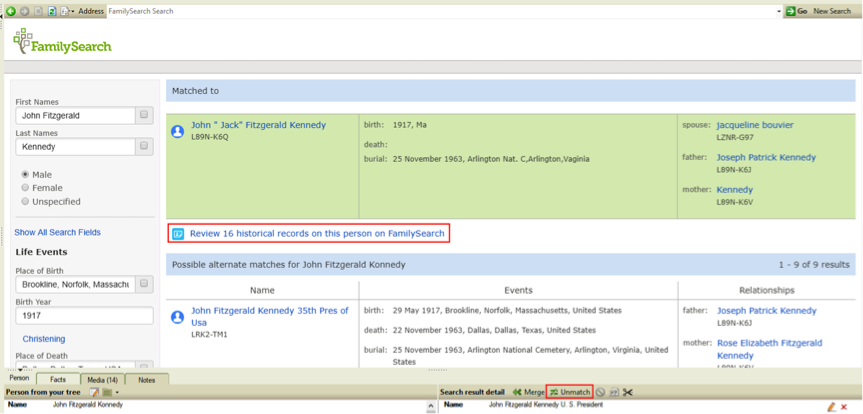Select the Unspecified gender radio button
This screenshot has height=414, width=863.
tap(25, 201)
